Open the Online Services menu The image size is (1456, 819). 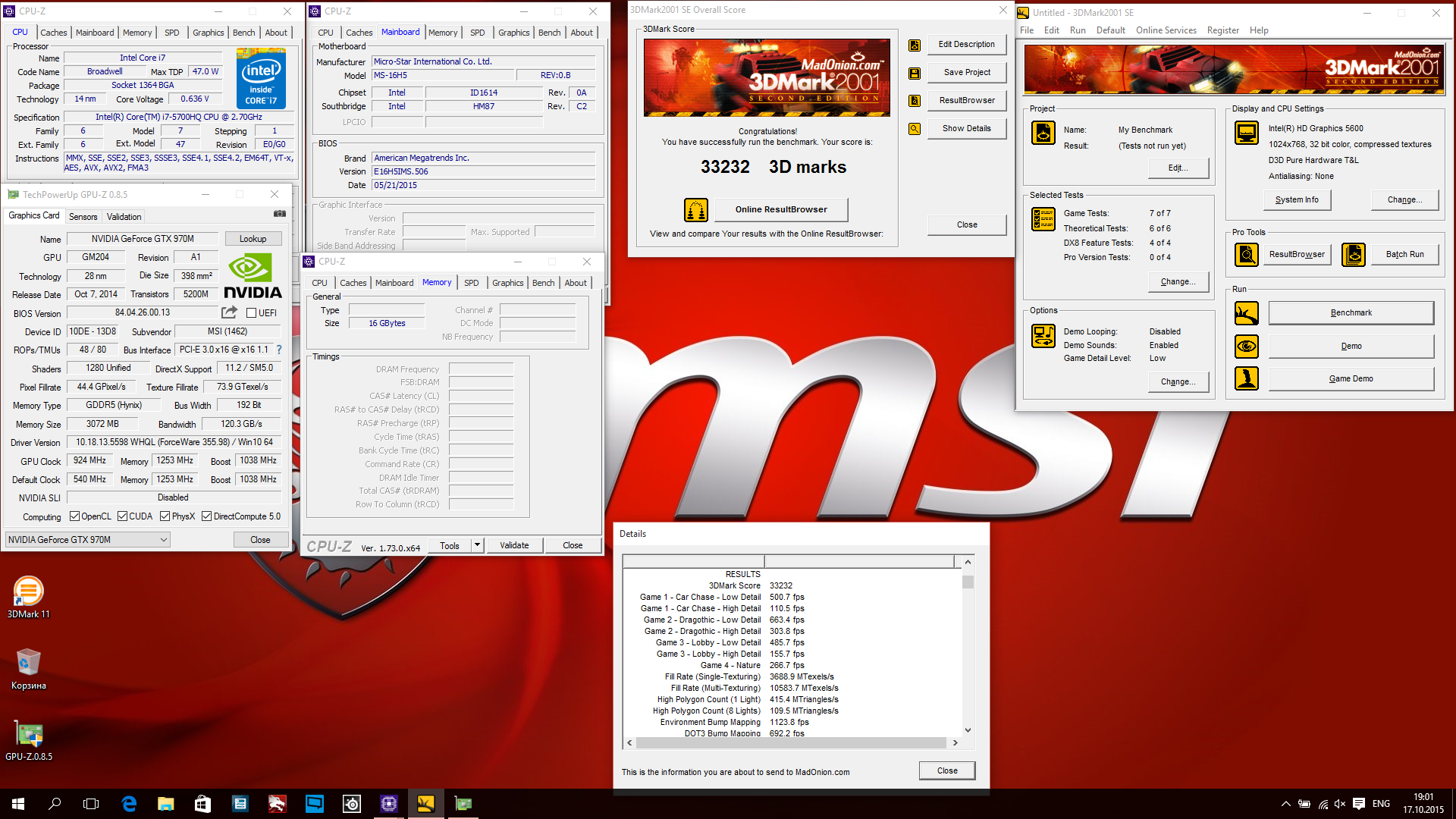1166,30
